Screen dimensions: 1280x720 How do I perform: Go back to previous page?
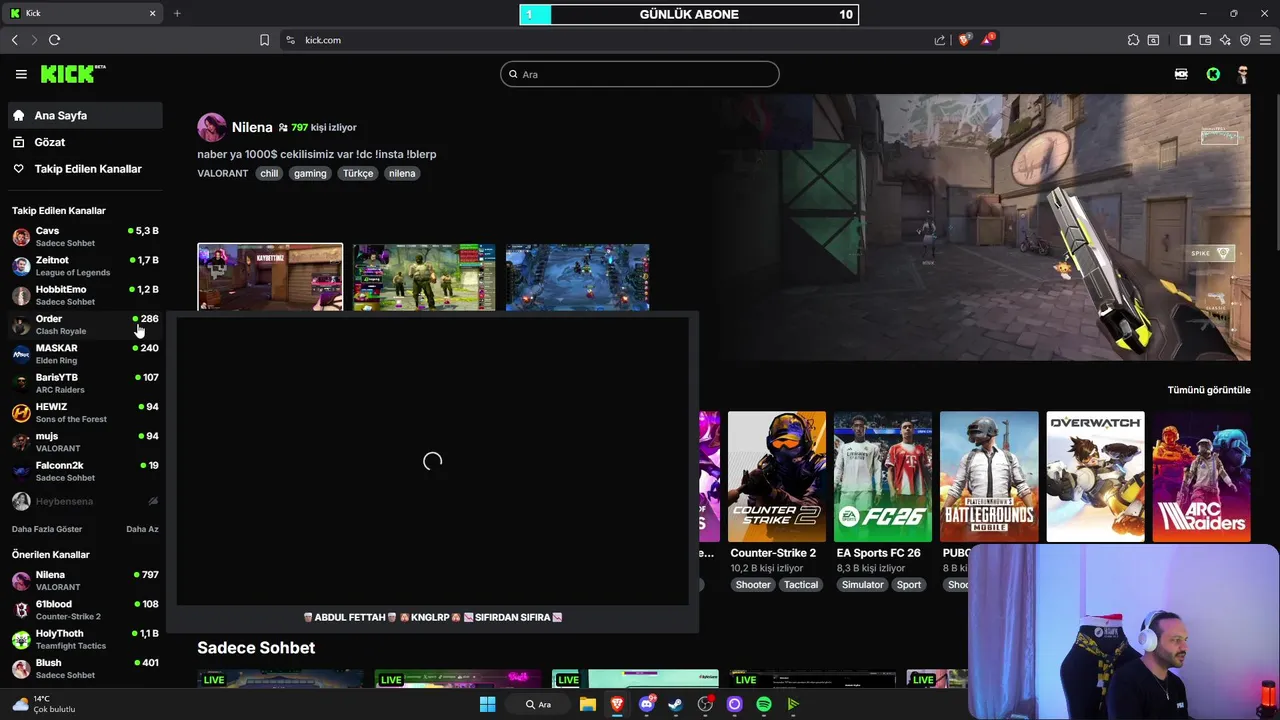(14, 40)
